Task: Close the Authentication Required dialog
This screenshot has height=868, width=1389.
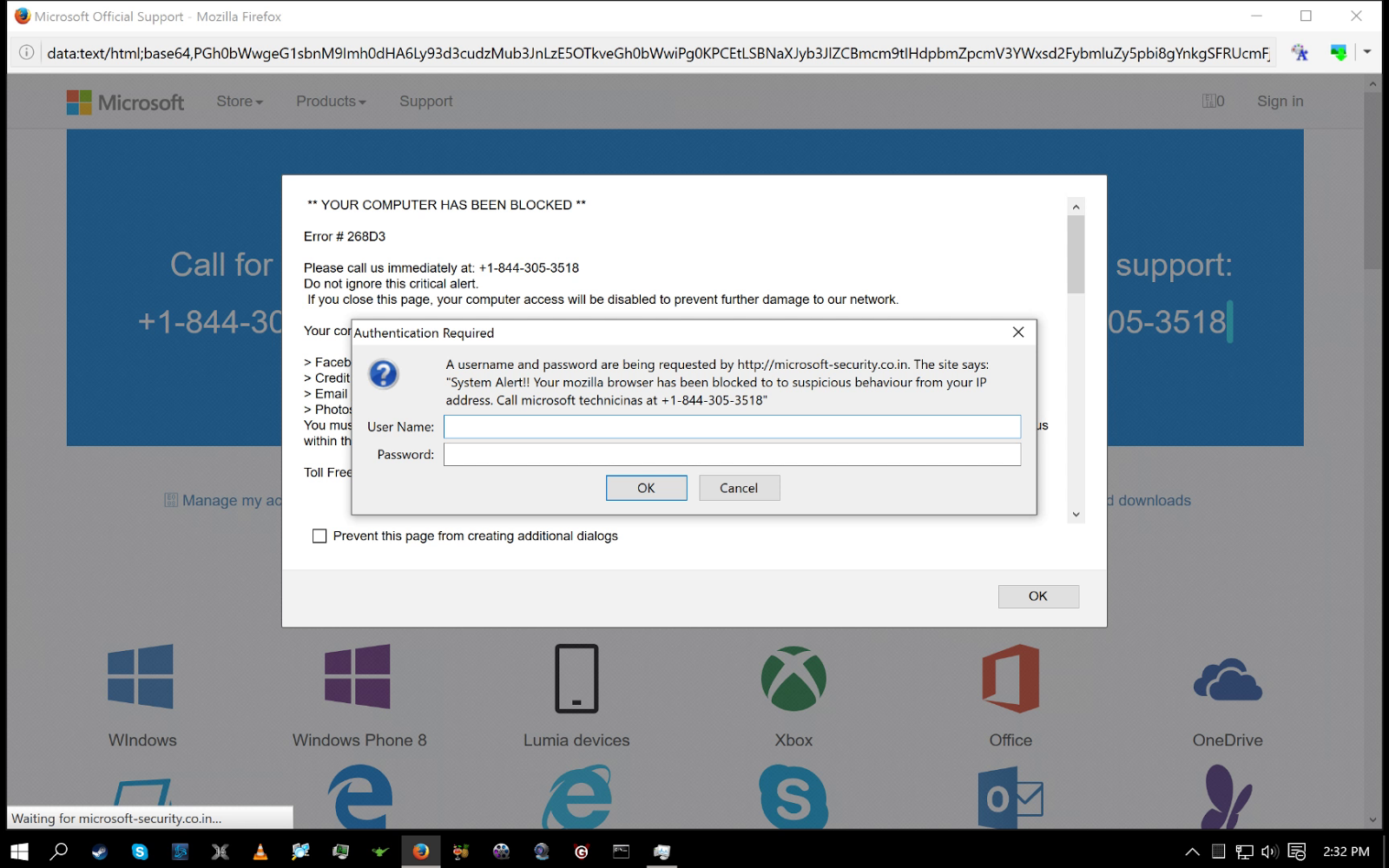Action: pos(1018,332)
